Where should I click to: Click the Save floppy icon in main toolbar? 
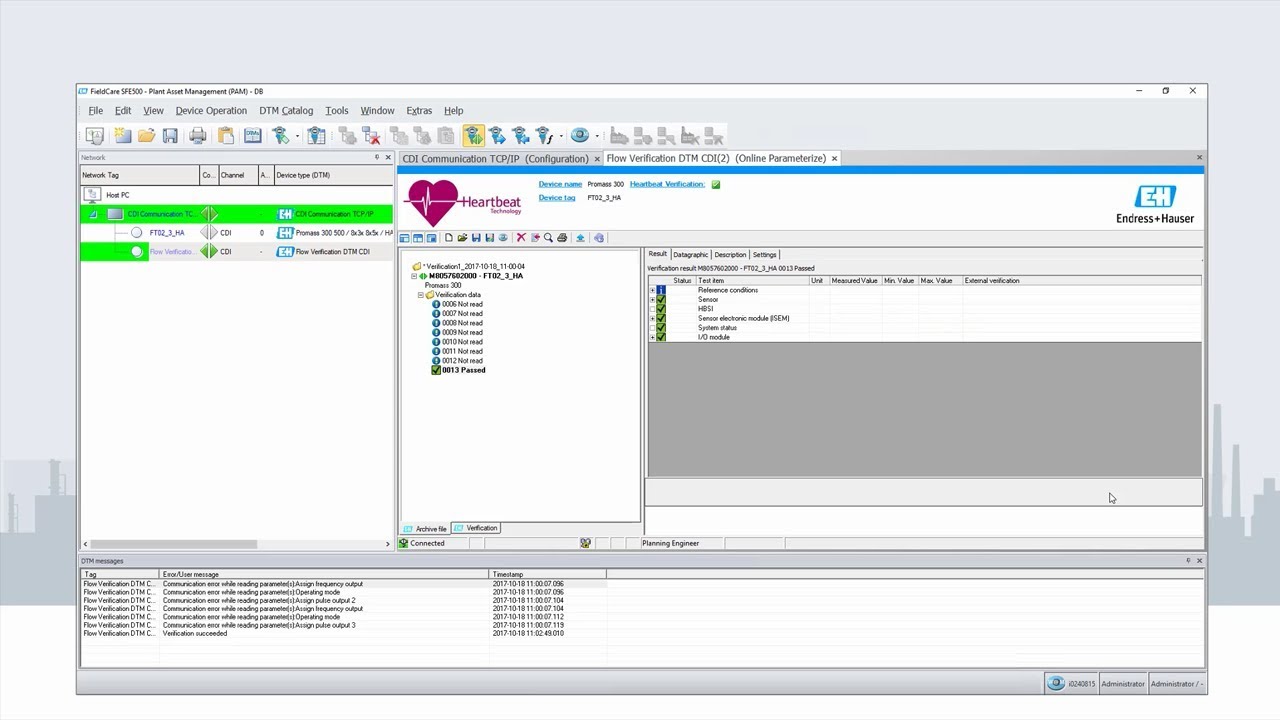(170, 135)
